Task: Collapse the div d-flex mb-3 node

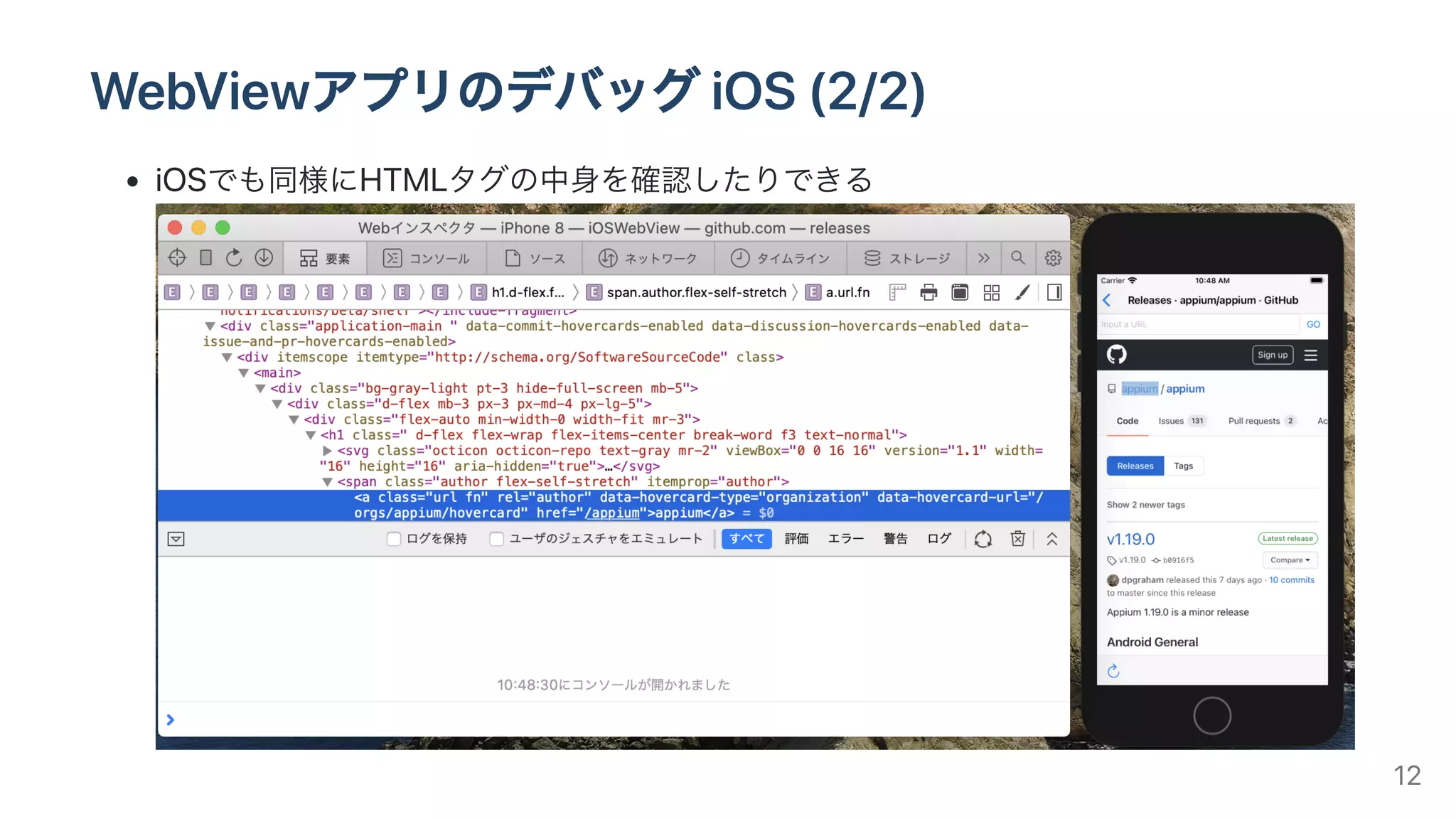Action: 277,405
